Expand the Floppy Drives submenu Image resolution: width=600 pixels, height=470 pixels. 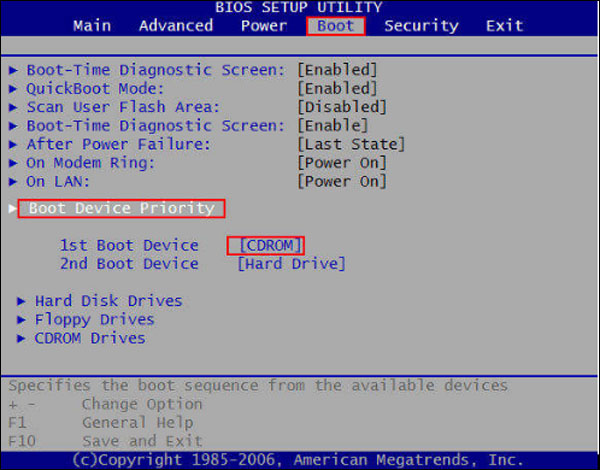(94, 320)
